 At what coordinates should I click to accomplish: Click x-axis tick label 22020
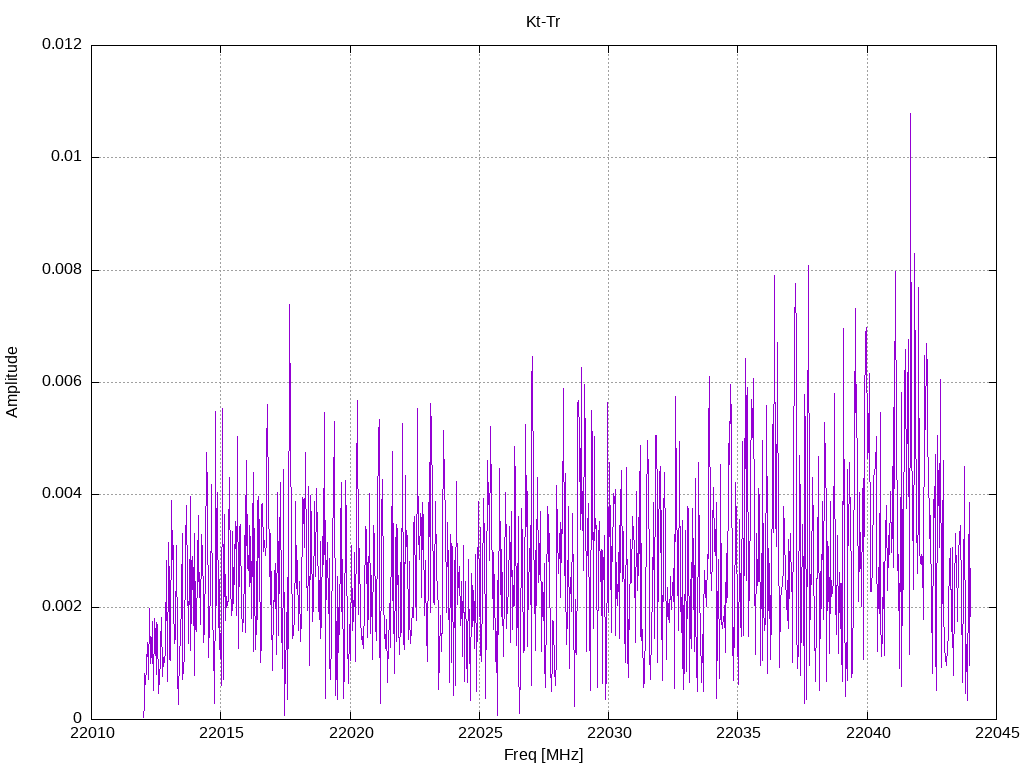click(x=350, y=733)
